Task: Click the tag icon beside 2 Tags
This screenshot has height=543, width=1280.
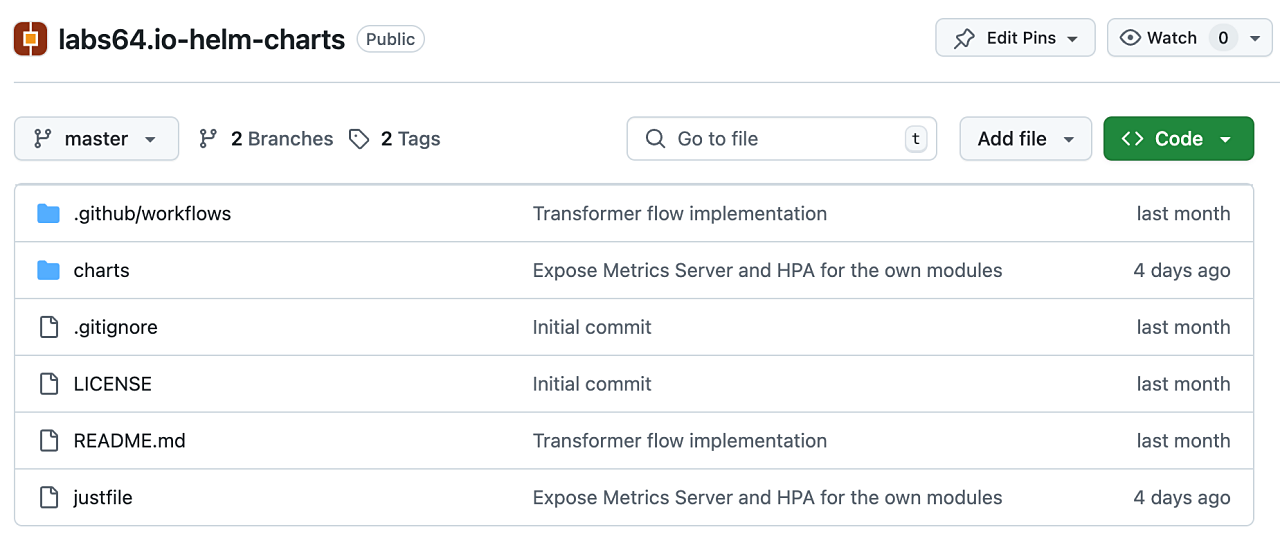Action: [x=359, y=139]
